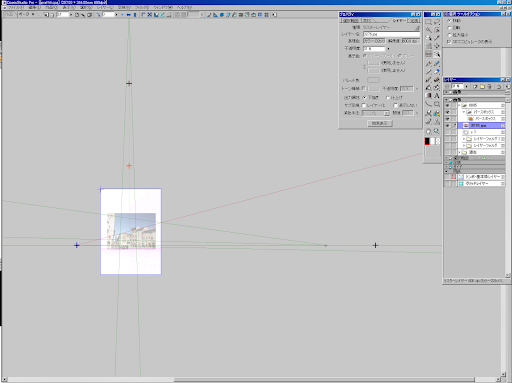The height and width of the screenshot is (383, 512).
Task: Select the highlighted magnifier-with-cursor tool
Action: pyautogui.click(x=437, y=54)
